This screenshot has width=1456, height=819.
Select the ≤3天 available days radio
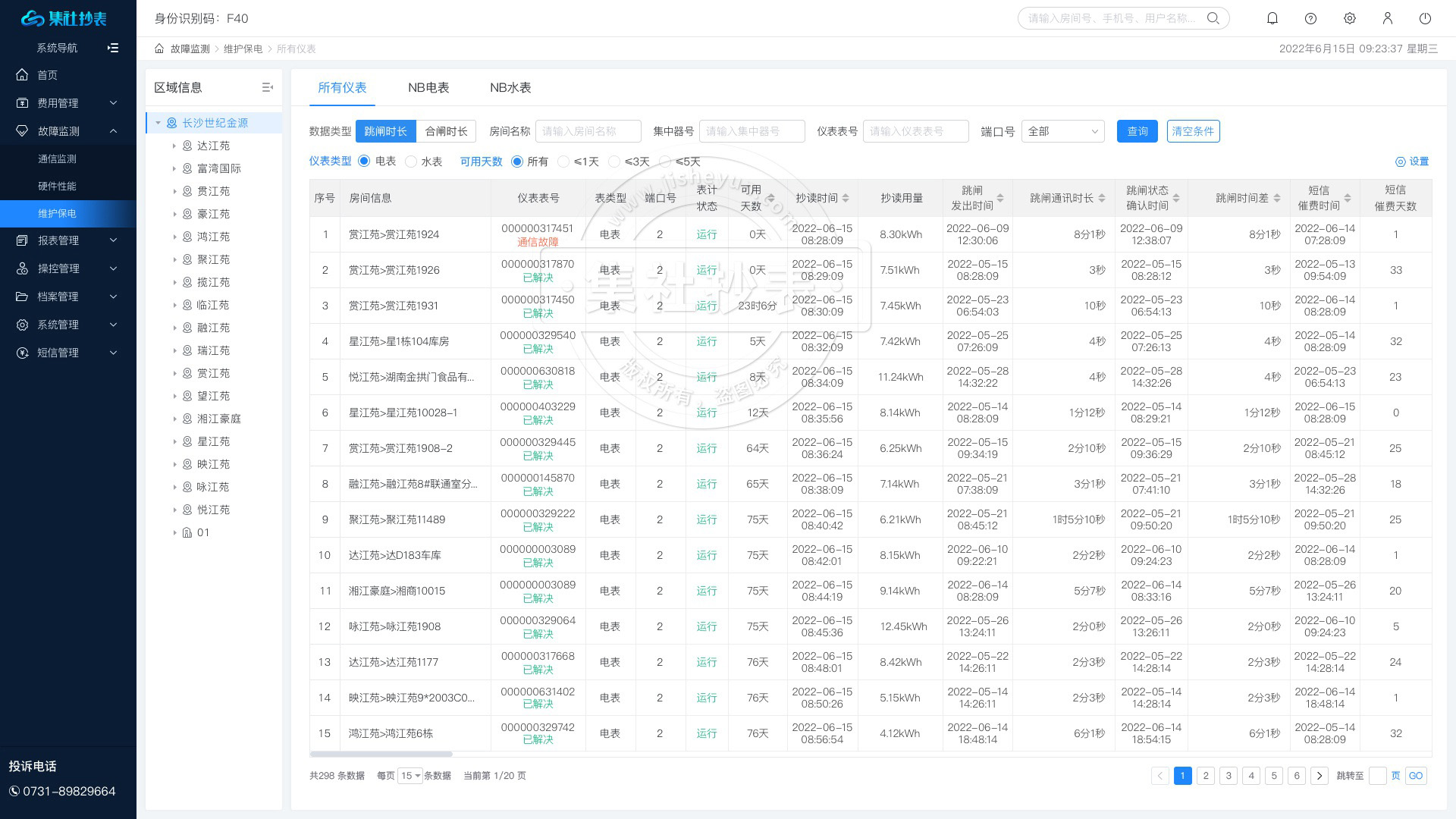pyautogui.click(x=614, y=162)
